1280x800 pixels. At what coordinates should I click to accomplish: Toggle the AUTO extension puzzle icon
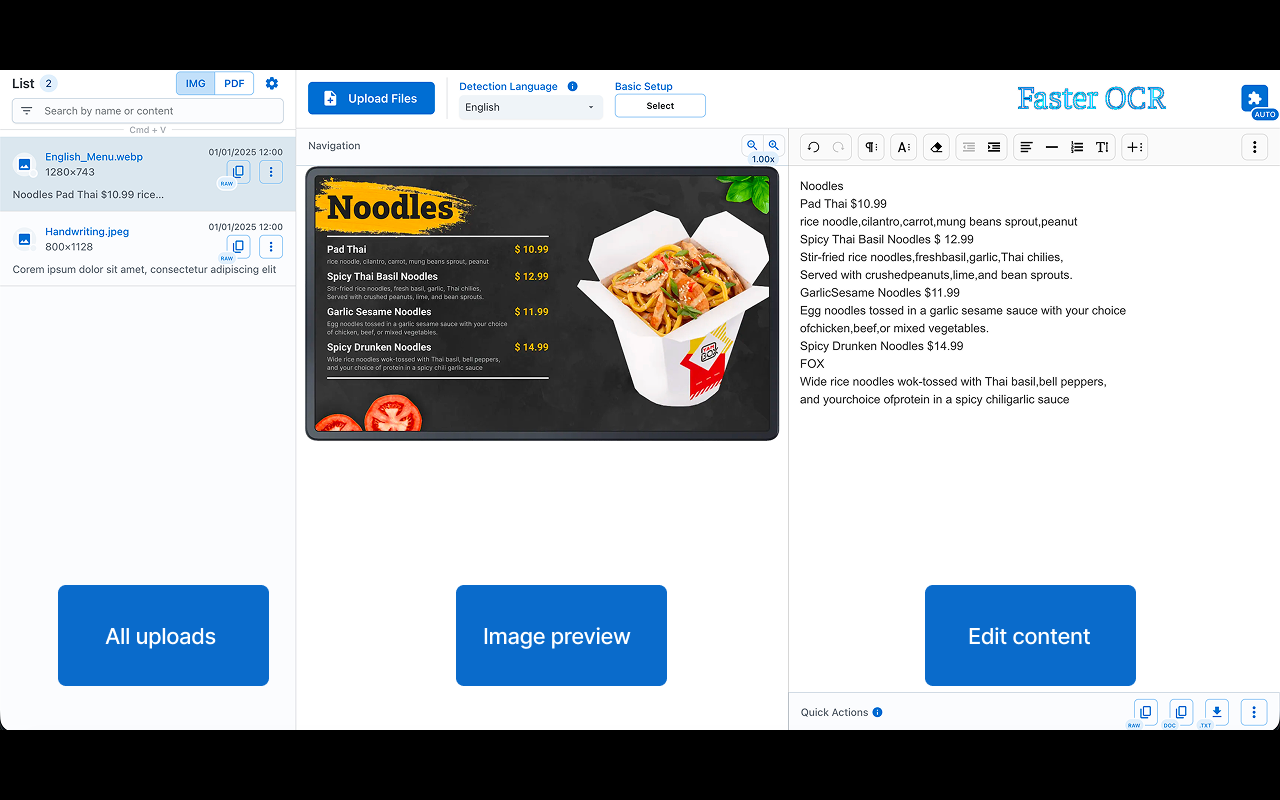tap(1255, 98)
